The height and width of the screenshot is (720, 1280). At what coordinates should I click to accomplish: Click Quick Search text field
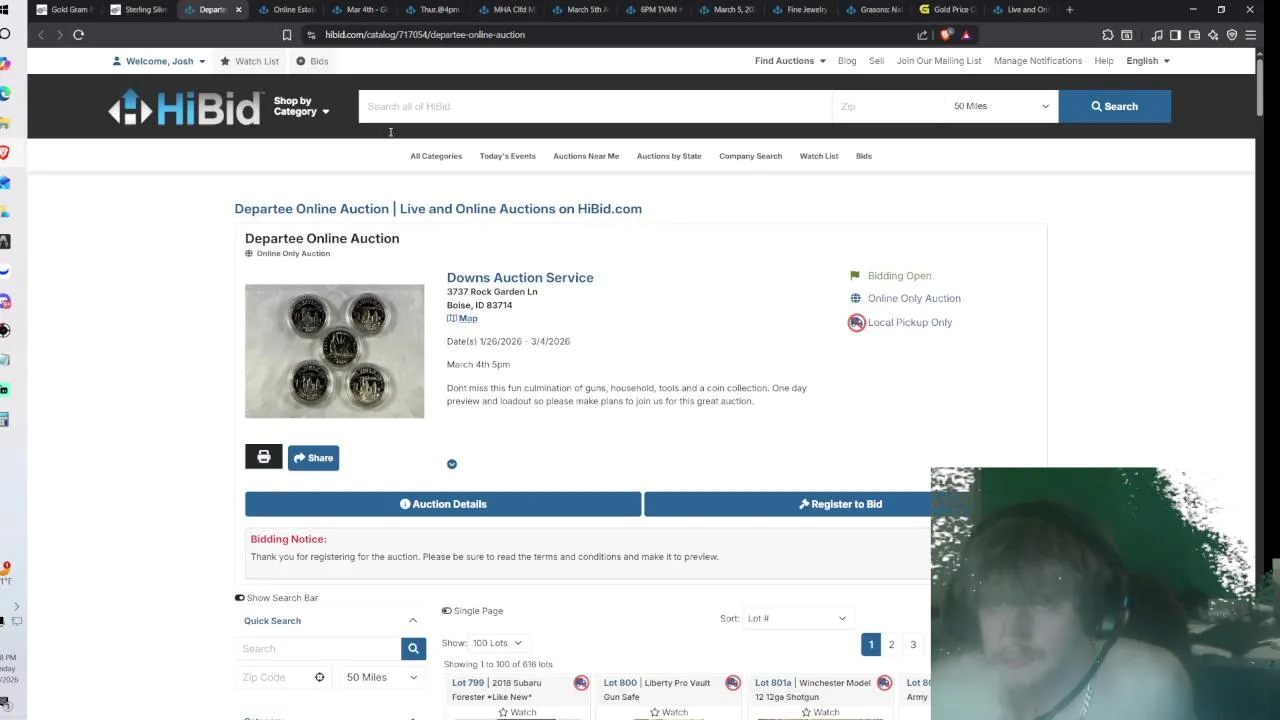click(x=318, y=649)
